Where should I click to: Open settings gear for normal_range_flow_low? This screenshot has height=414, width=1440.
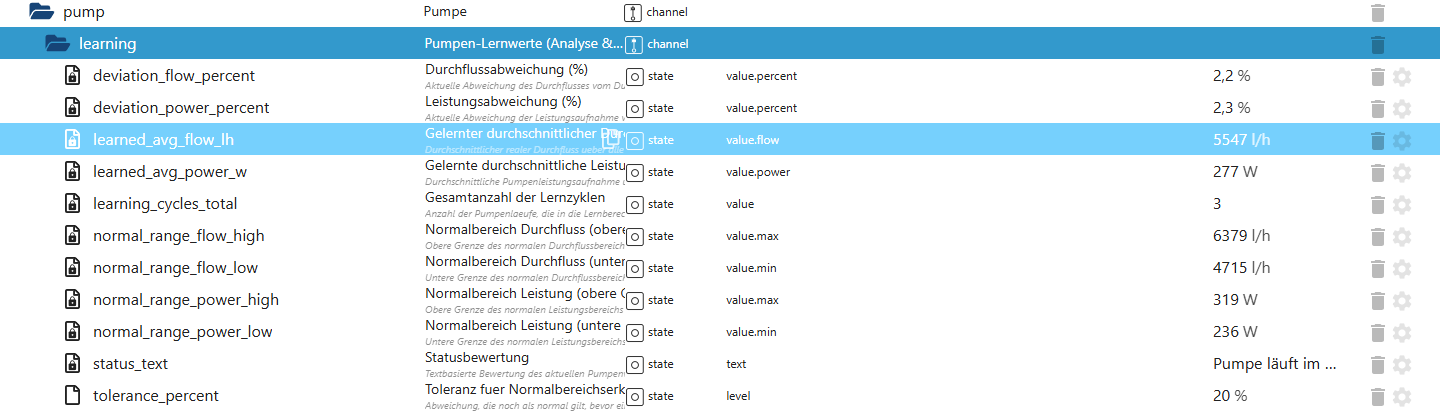[1402, 268]
